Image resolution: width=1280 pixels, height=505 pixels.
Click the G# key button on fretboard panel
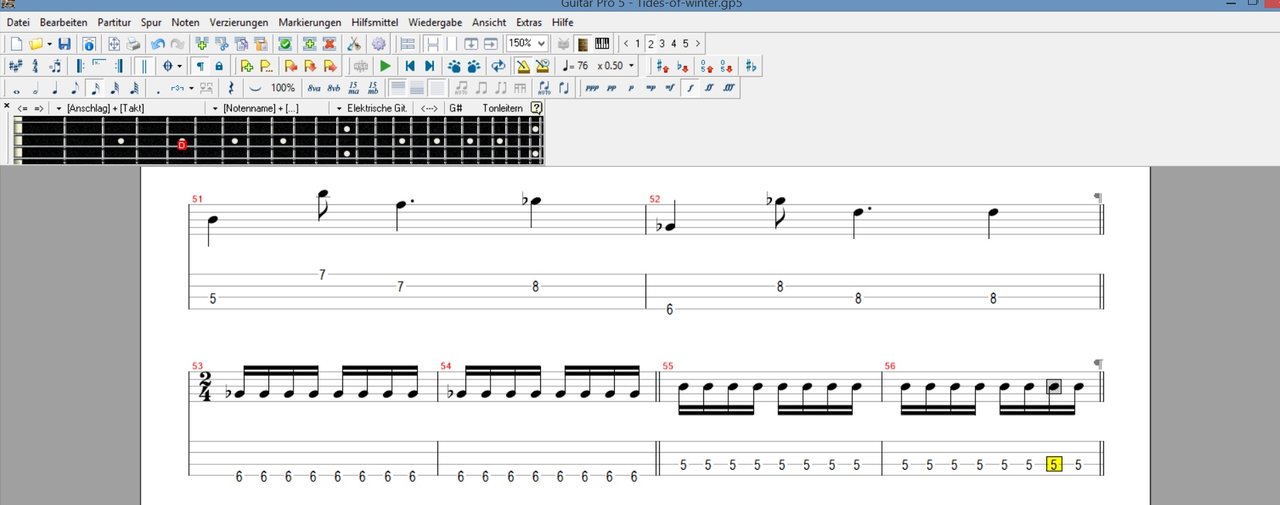[x=455, y=108]
